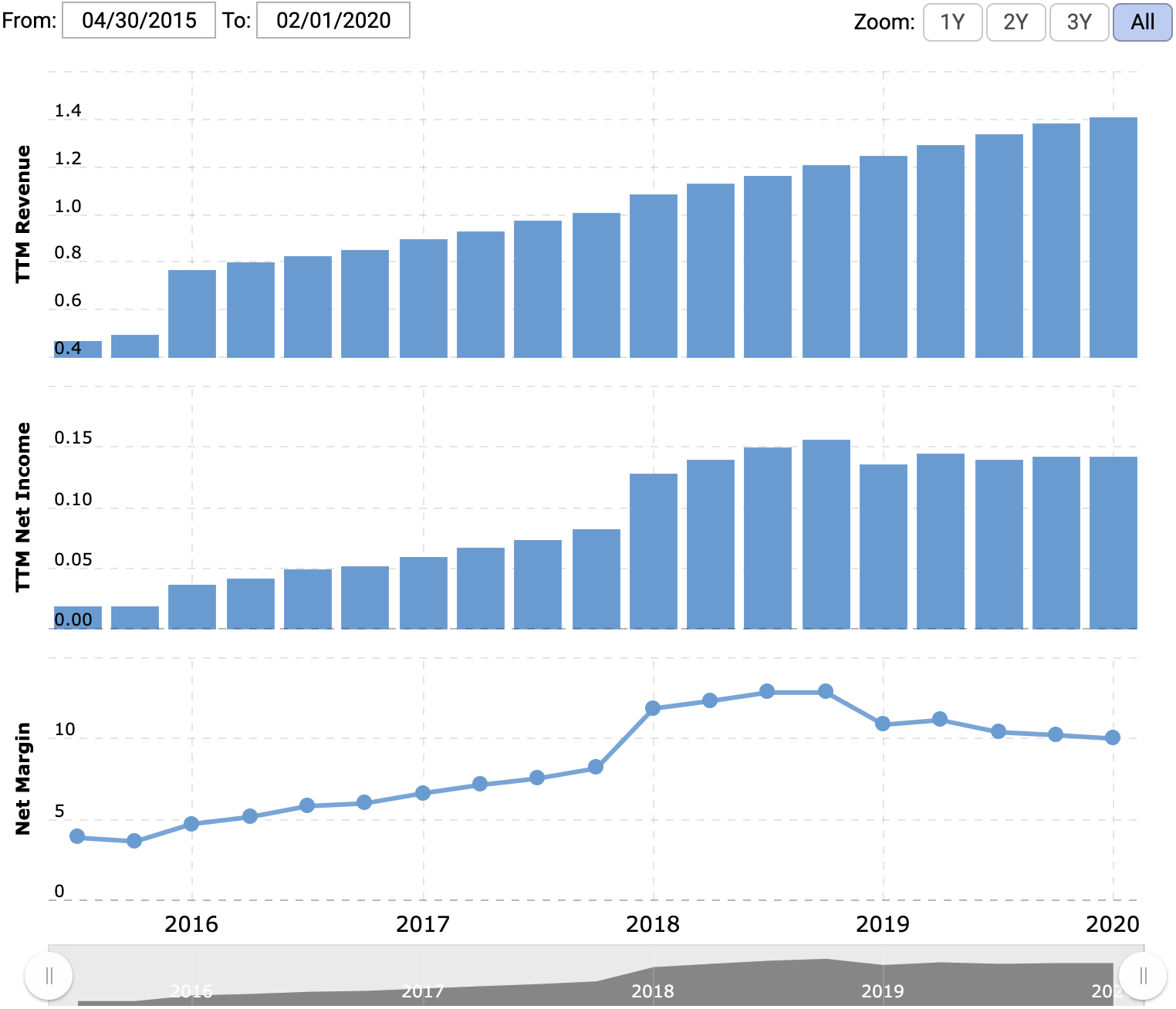Click the 1.4 revenue axis value
This screenshot has width=1176, height=1009.
(x=68, y=111)
